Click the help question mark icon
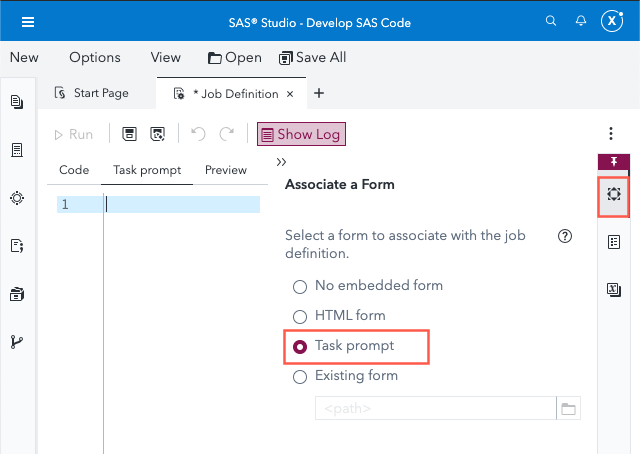The height and width of the screenshot is (454, 640). (x=565, y=236)
